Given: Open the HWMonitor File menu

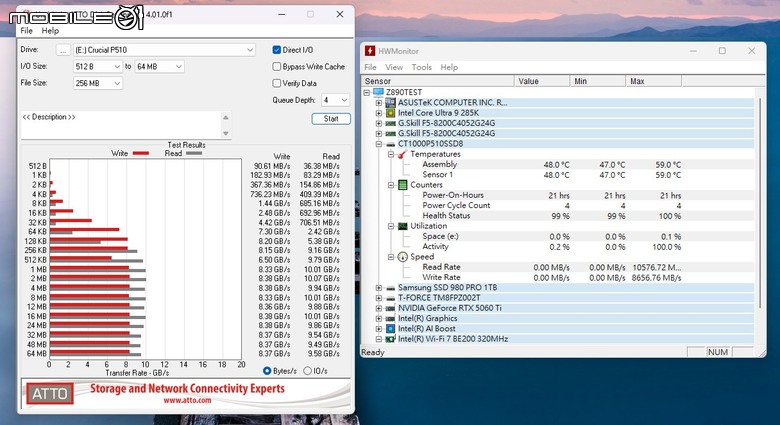Looking at the screenshot, I should click(371, 67).
